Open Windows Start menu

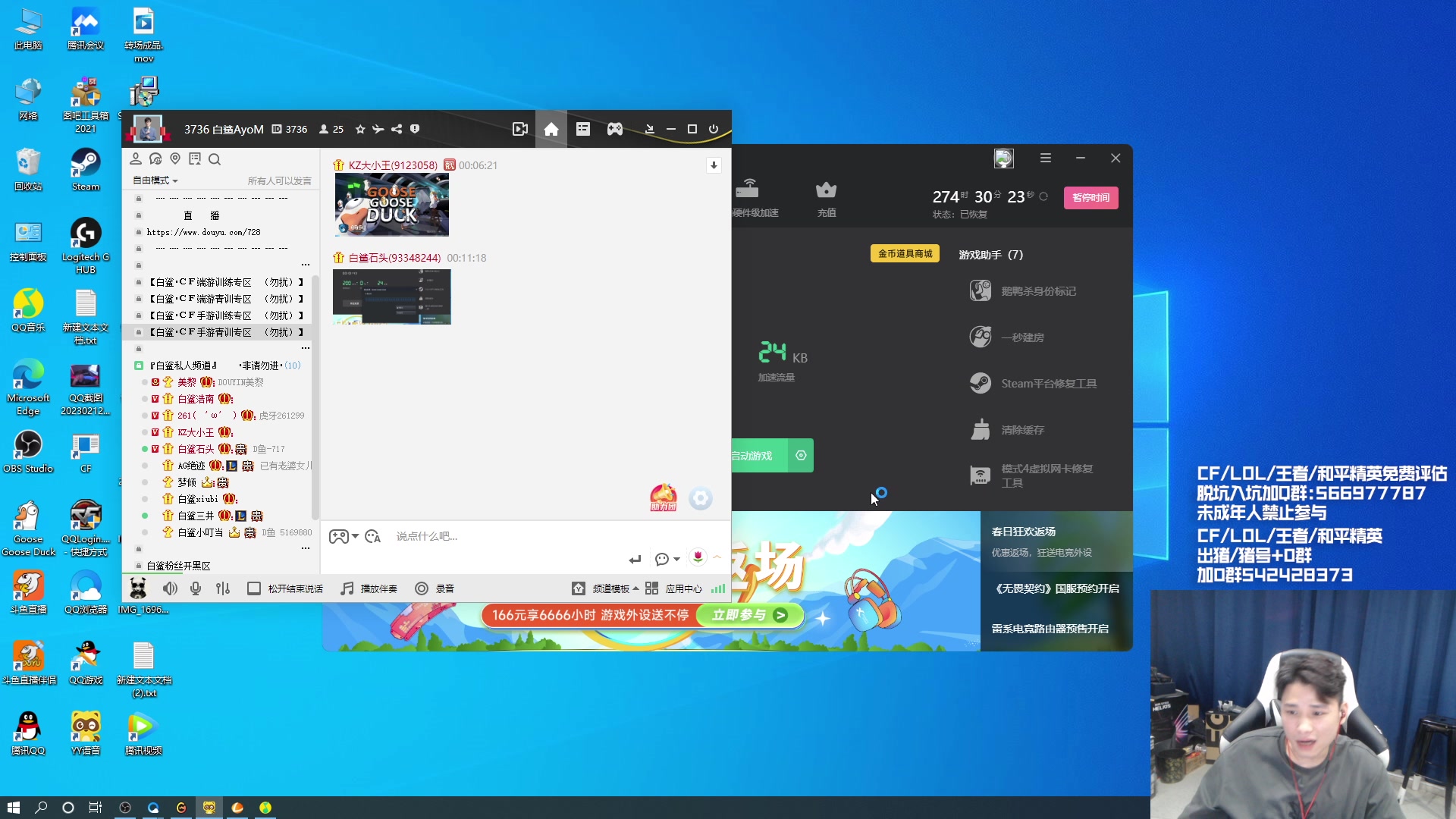point(14,808)
